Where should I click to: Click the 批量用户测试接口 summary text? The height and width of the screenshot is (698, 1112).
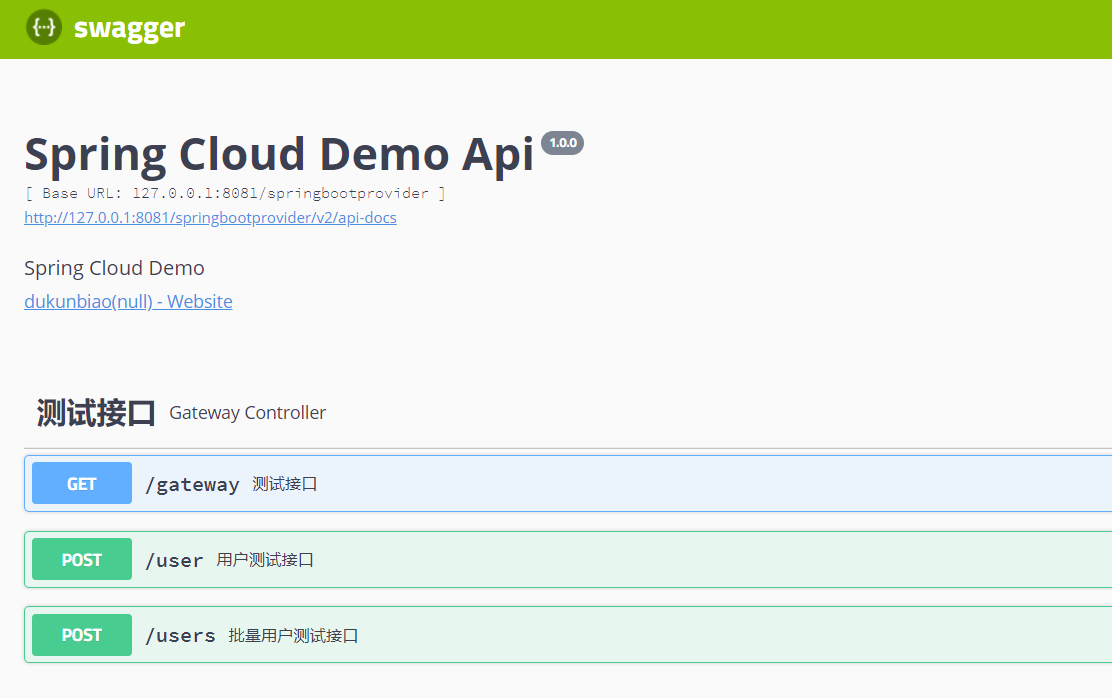pos(294,636)
